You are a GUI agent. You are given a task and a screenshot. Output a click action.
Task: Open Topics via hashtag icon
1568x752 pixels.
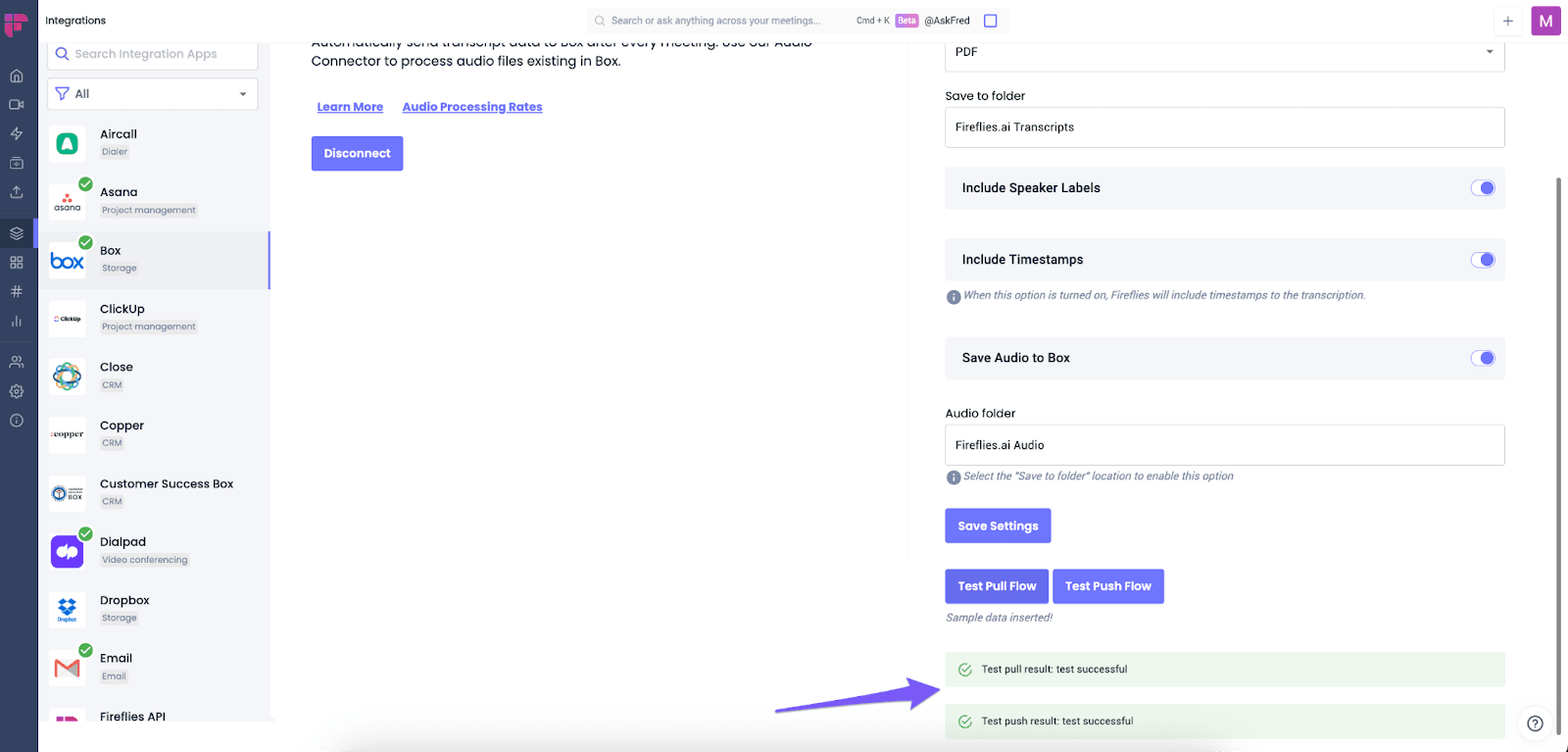(17, 291)
